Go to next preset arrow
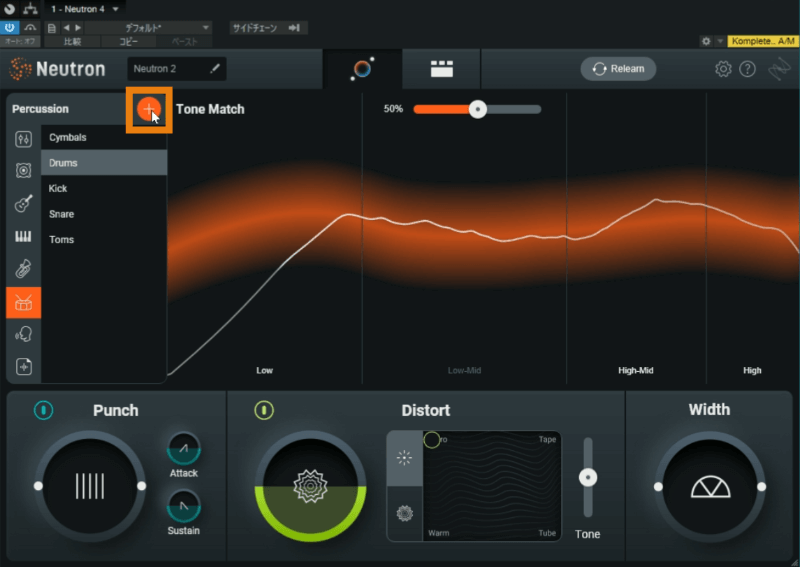Viewport: 800px width, 567px height. click(x=78, y=28)
